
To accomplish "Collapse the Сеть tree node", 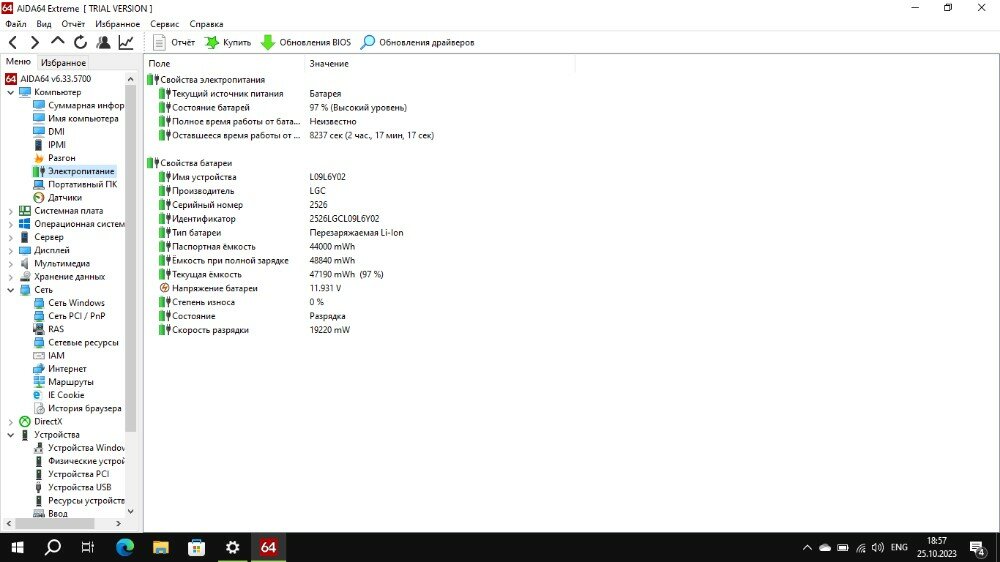I will click(x=10, y=290).
